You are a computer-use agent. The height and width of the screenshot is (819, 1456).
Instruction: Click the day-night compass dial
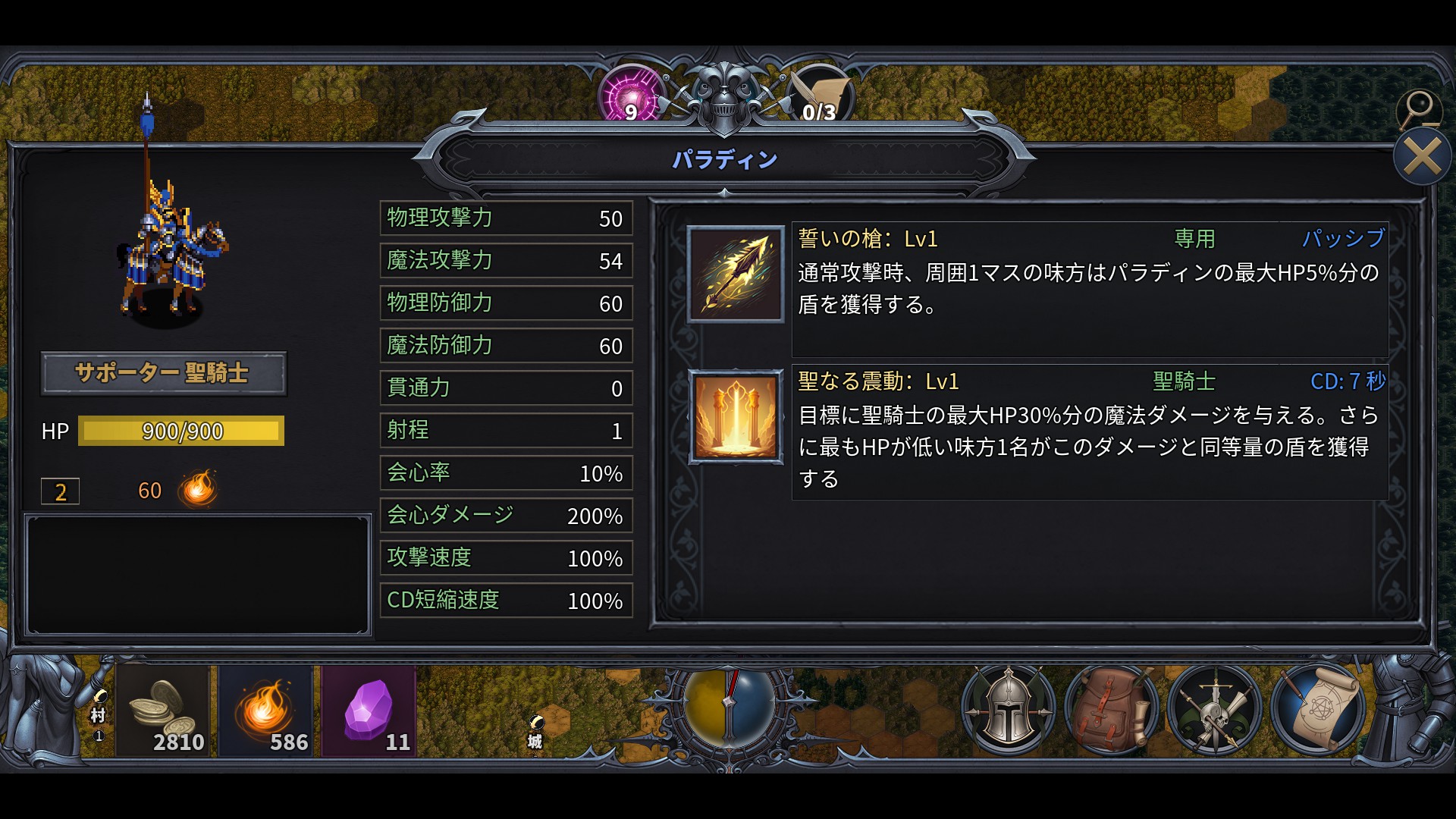click(x=729, y=705)
